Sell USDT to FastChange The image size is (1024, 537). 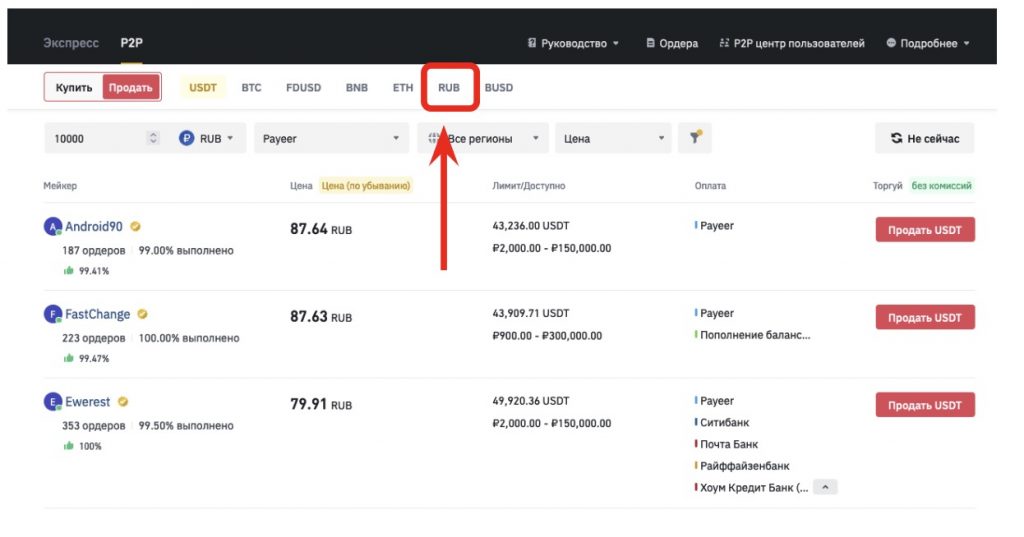pyautogui.click(x=925, y=317)
